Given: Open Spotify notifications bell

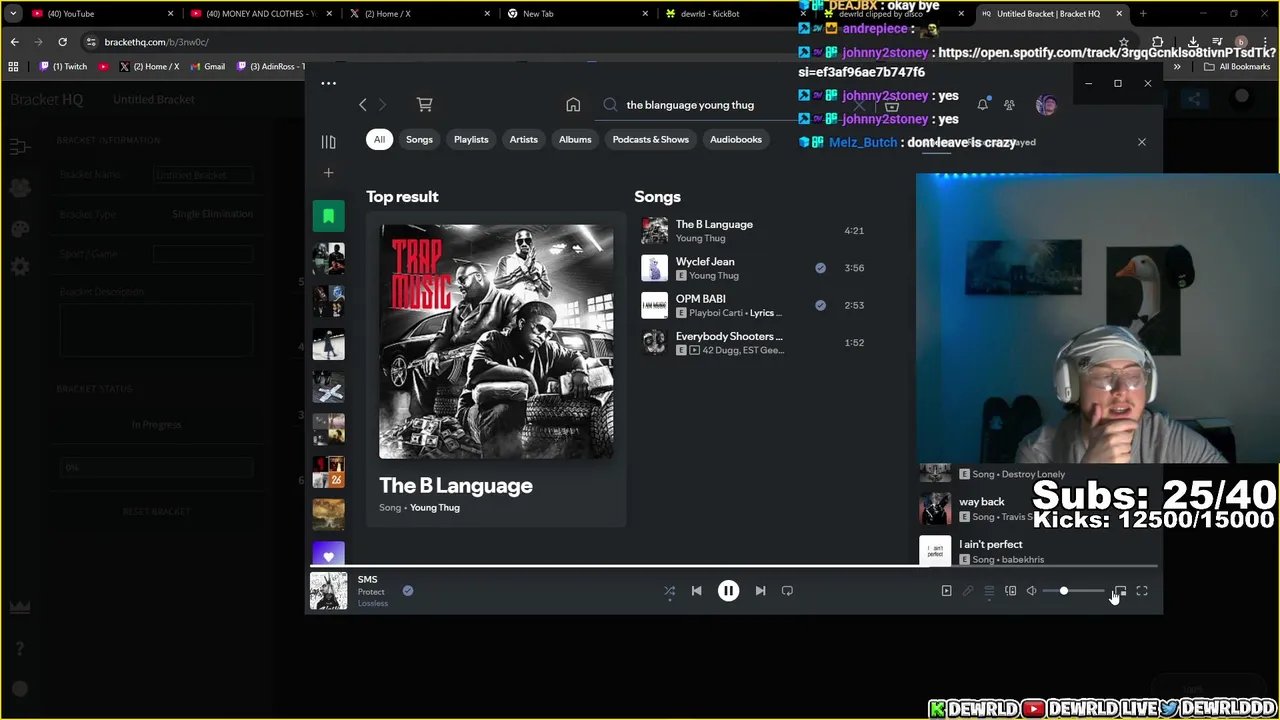Looking at the screenshot, I should tap(983, 105).
